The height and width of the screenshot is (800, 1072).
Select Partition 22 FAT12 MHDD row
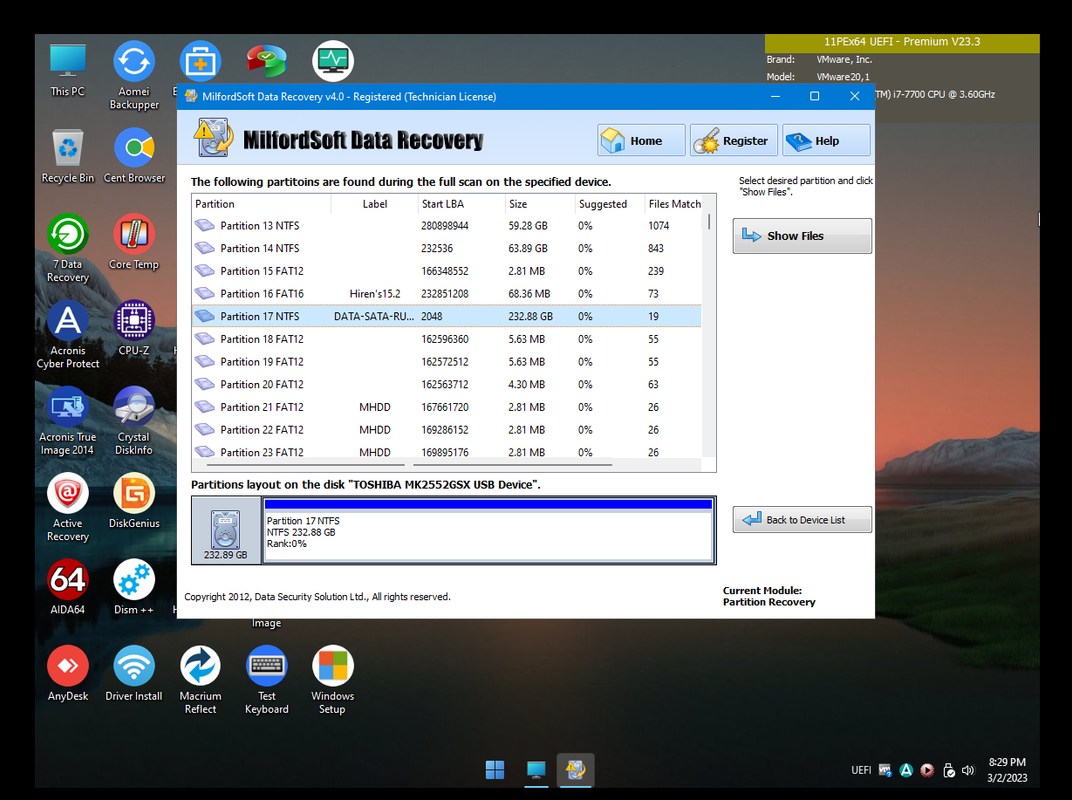[447, 429]
